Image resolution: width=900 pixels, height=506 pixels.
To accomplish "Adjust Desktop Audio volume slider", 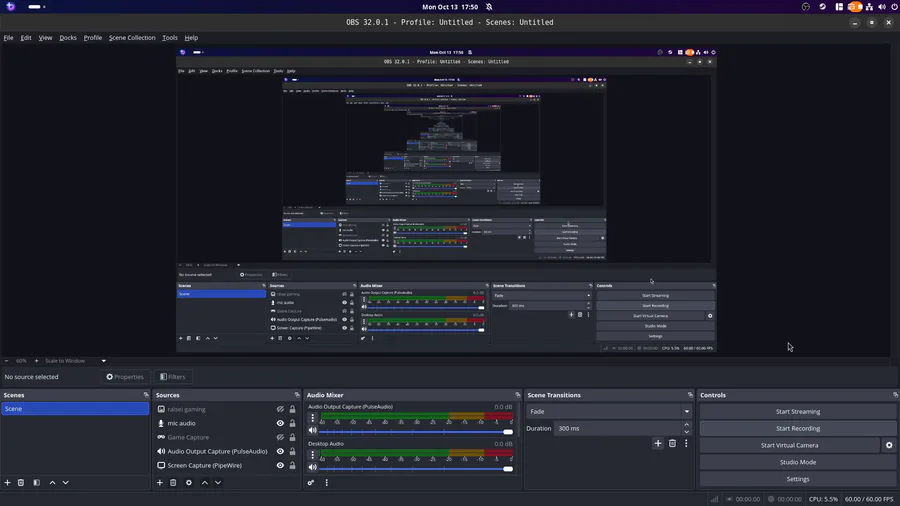I will (416, 469).
